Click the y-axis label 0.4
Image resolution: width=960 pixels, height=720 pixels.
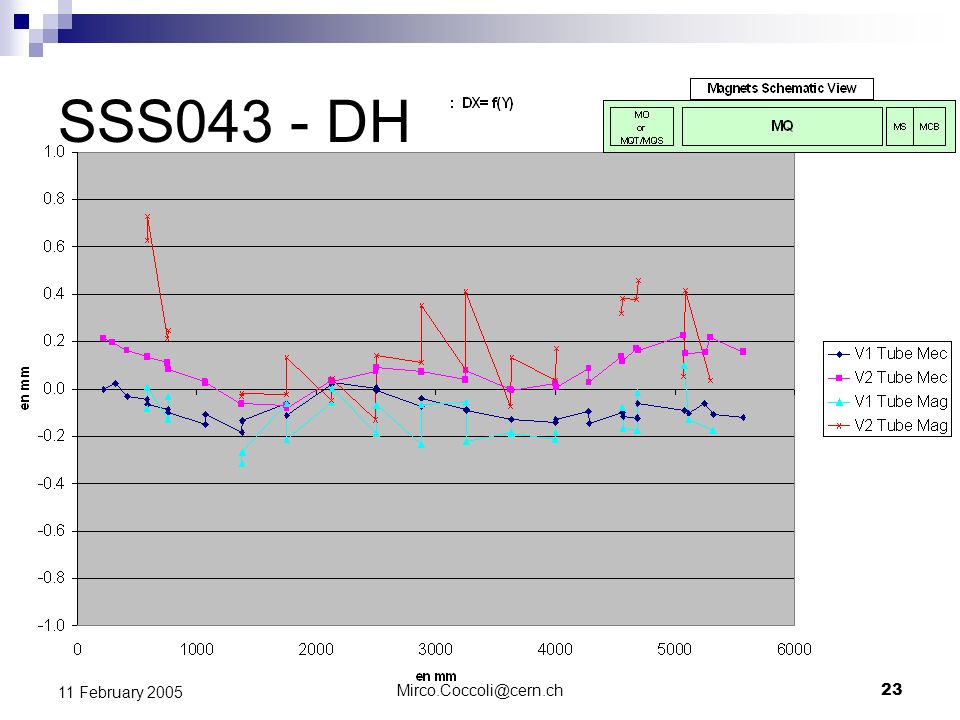pos(54,294)
